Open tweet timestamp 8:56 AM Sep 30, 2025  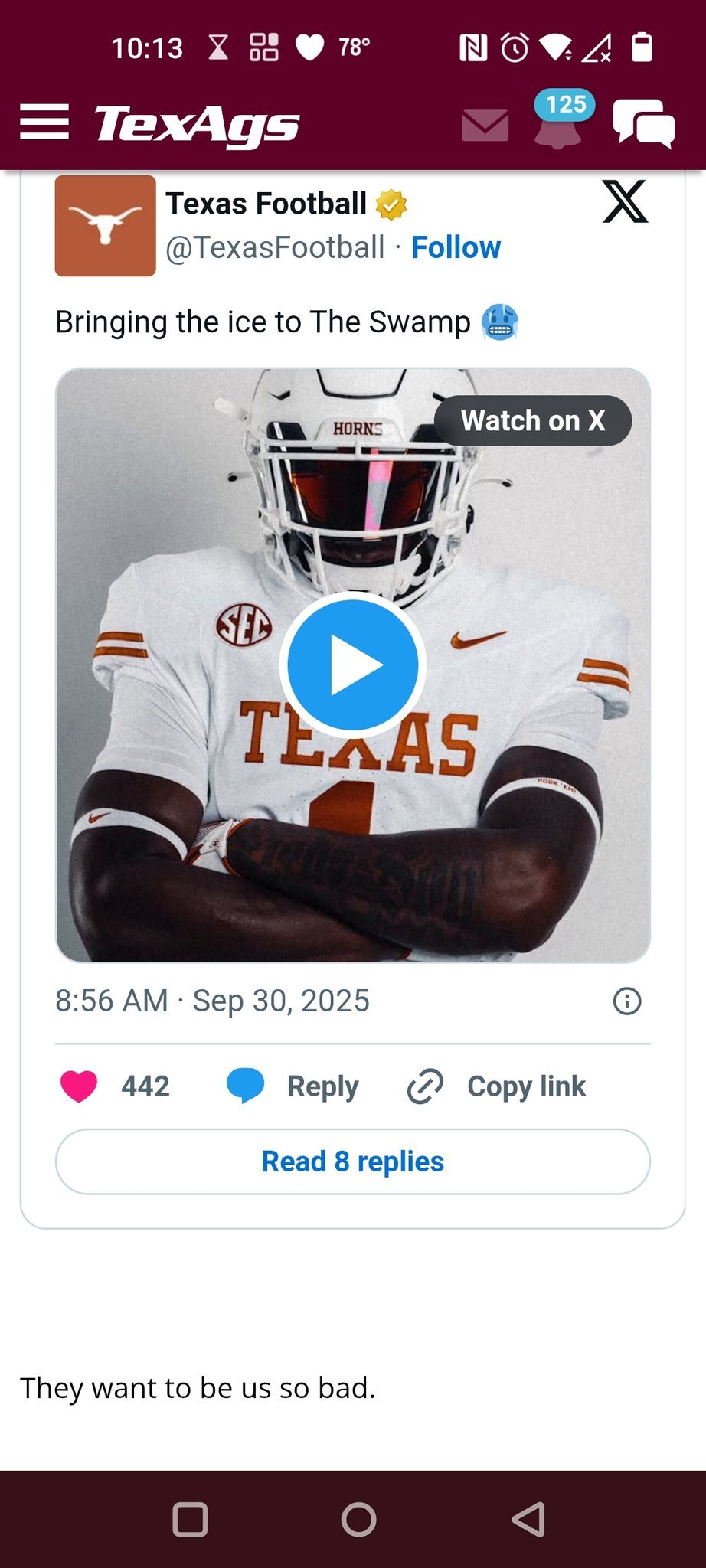click(212, 1001)
